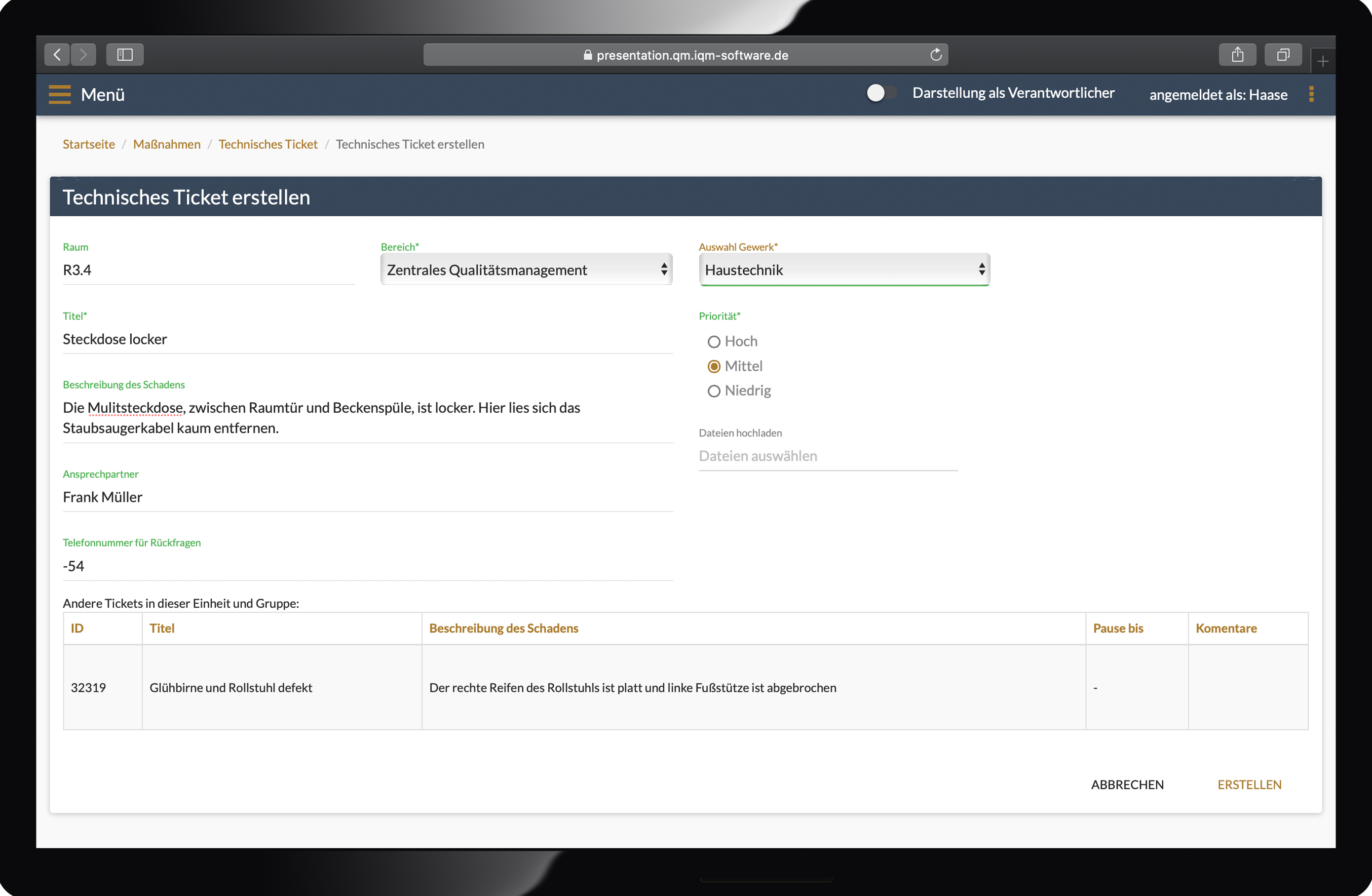Open the Auswahl Gewerk dropdown
1372x896 pixels.
click(x=844, y=269)
